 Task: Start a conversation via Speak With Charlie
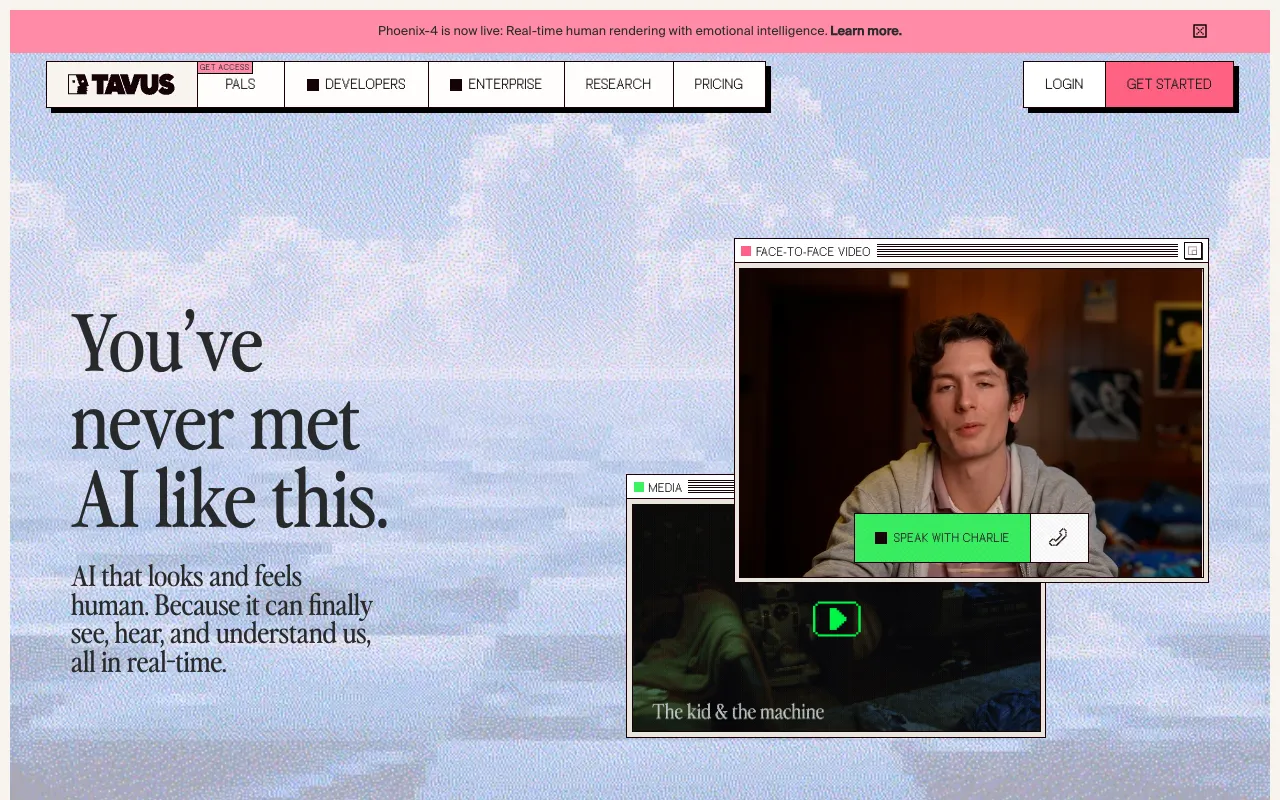(x=942, y=538)
